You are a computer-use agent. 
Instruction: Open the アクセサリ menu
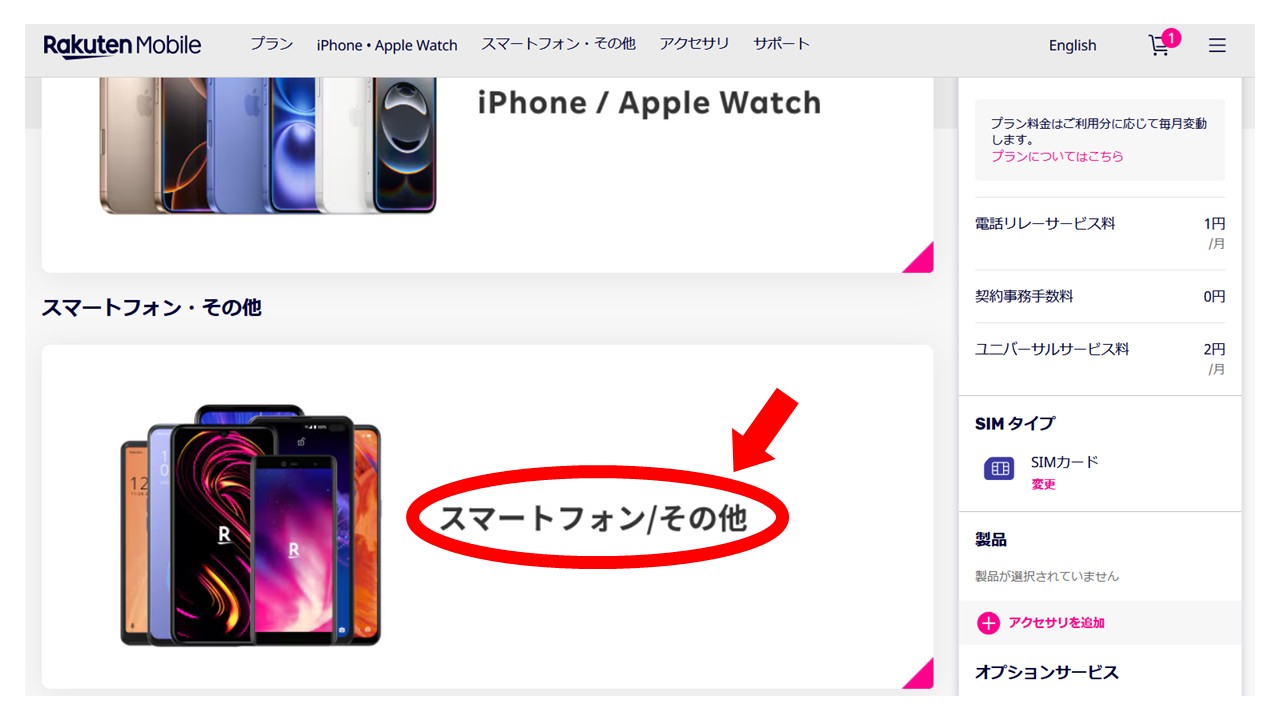[x=694, y=44]
